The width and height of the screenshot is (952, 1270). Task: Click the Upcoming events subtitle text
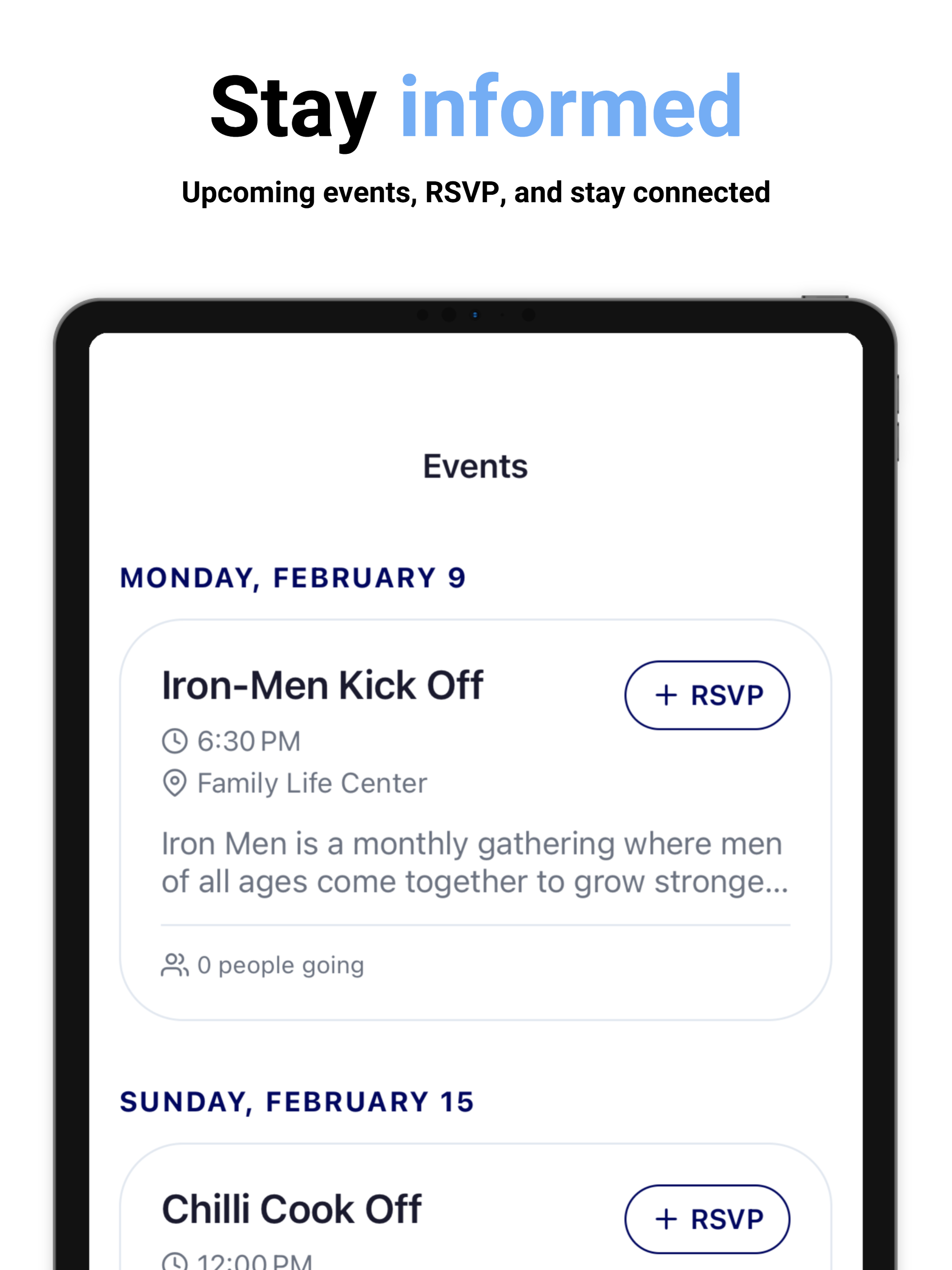(x=476, y=193)
